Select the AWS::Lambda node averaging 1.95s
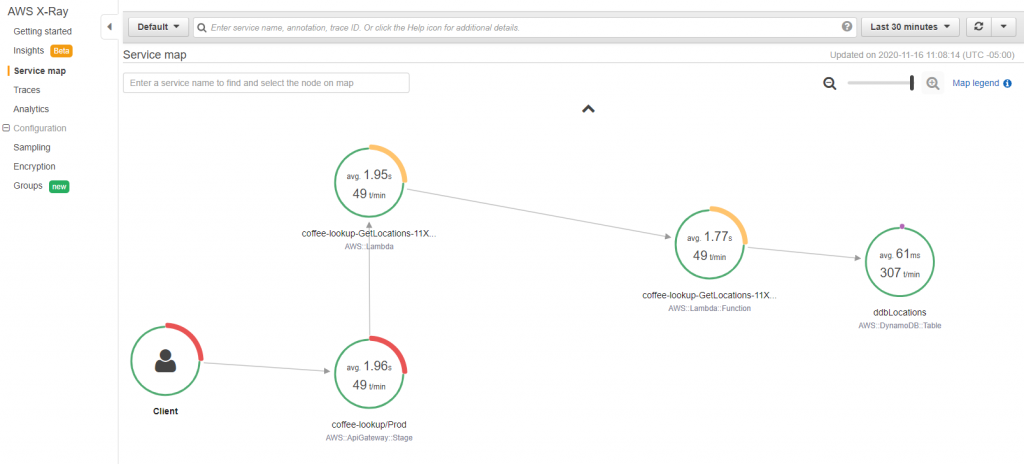 point(370,181)
